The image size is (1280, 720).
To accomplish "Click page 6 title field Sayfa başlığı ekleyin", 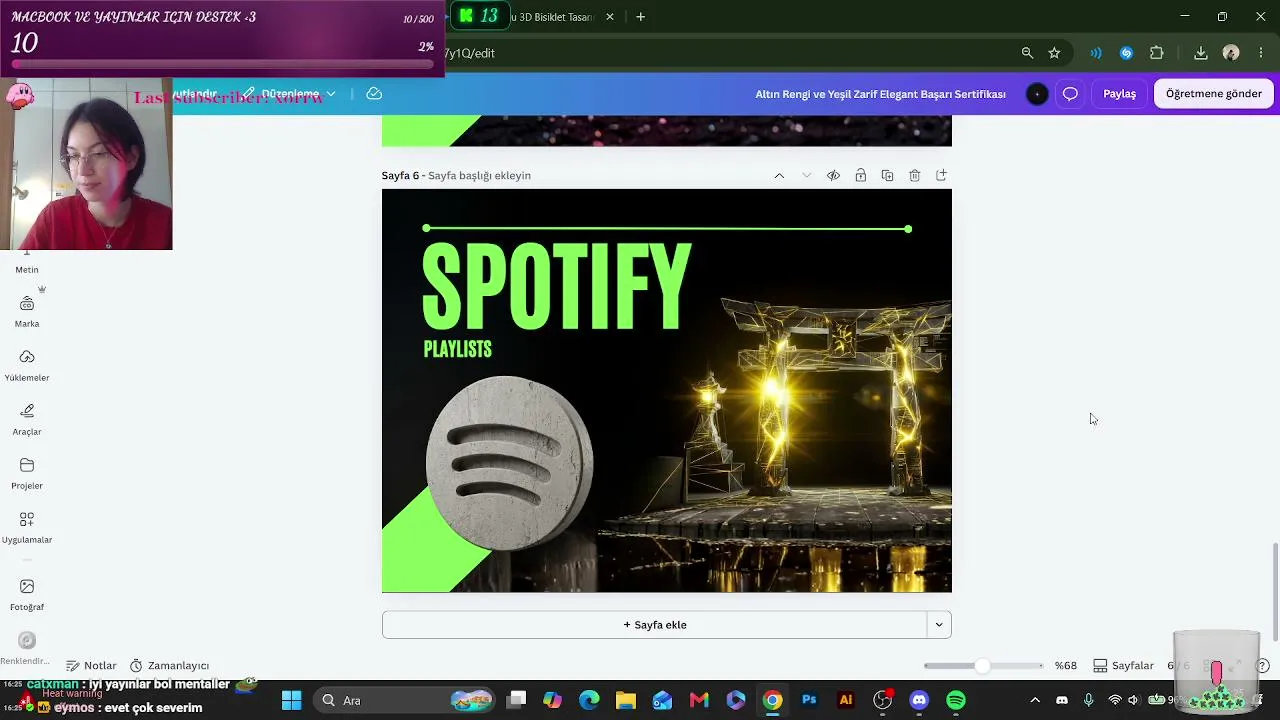I will tap(479, 176).
